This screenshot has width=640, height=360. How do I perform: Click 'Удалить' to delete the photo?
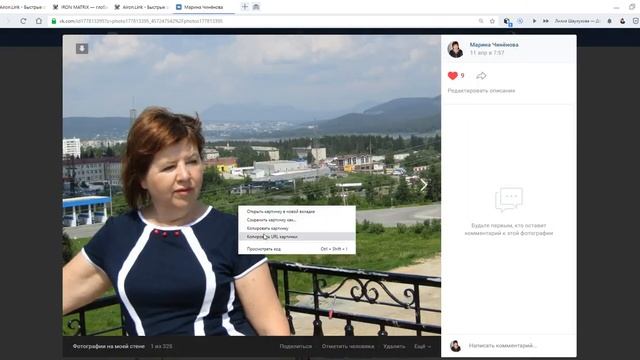click(394, 346)
